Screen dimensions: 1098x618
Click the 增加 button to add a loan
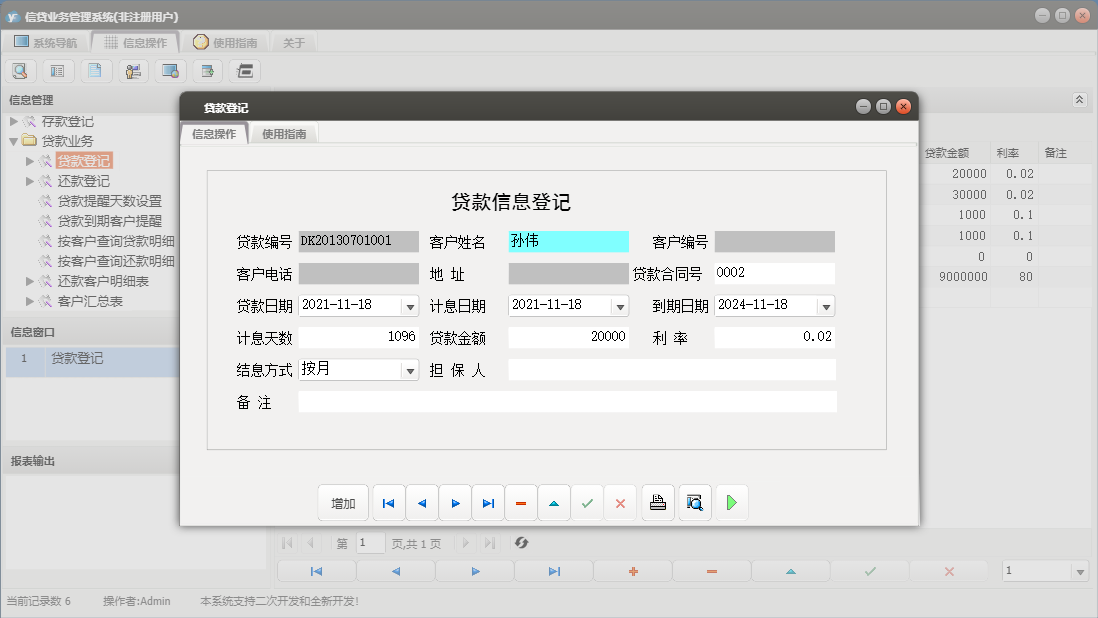343,503
